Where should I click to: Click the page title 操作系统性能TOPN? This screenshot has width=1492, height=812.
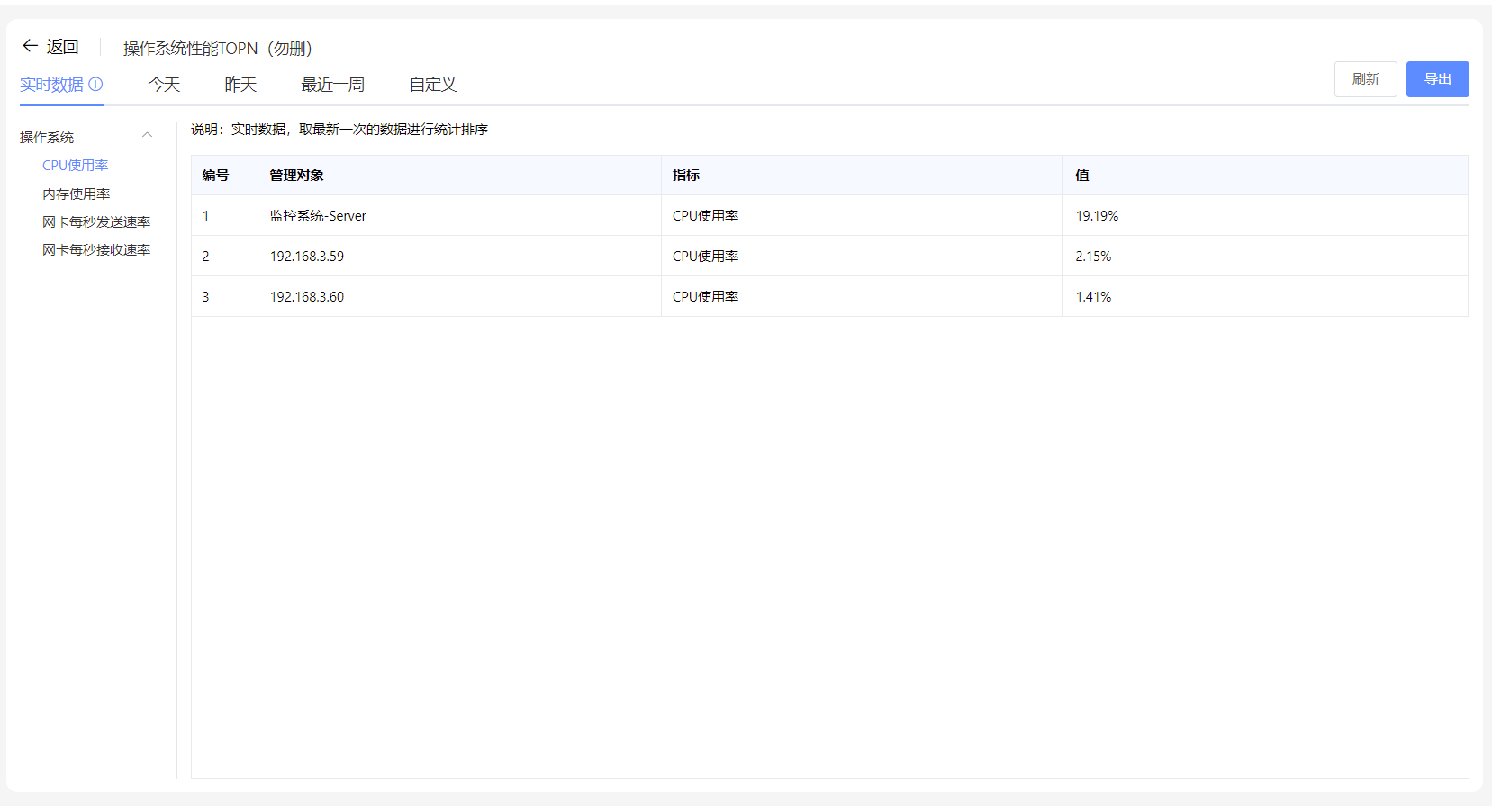point(217,49)
